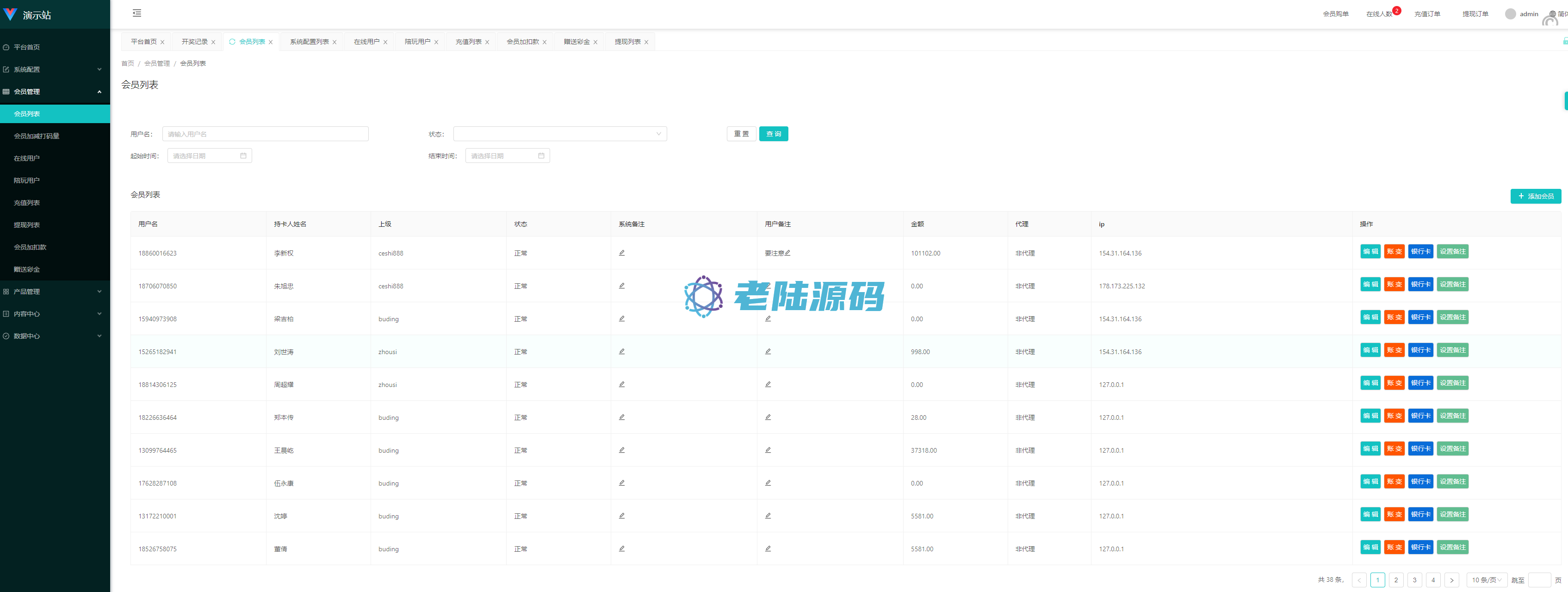Screen dimensions: 1568x592
Task: Click the refresh icon on the 会员列表 tab
Action: point(232,41)
